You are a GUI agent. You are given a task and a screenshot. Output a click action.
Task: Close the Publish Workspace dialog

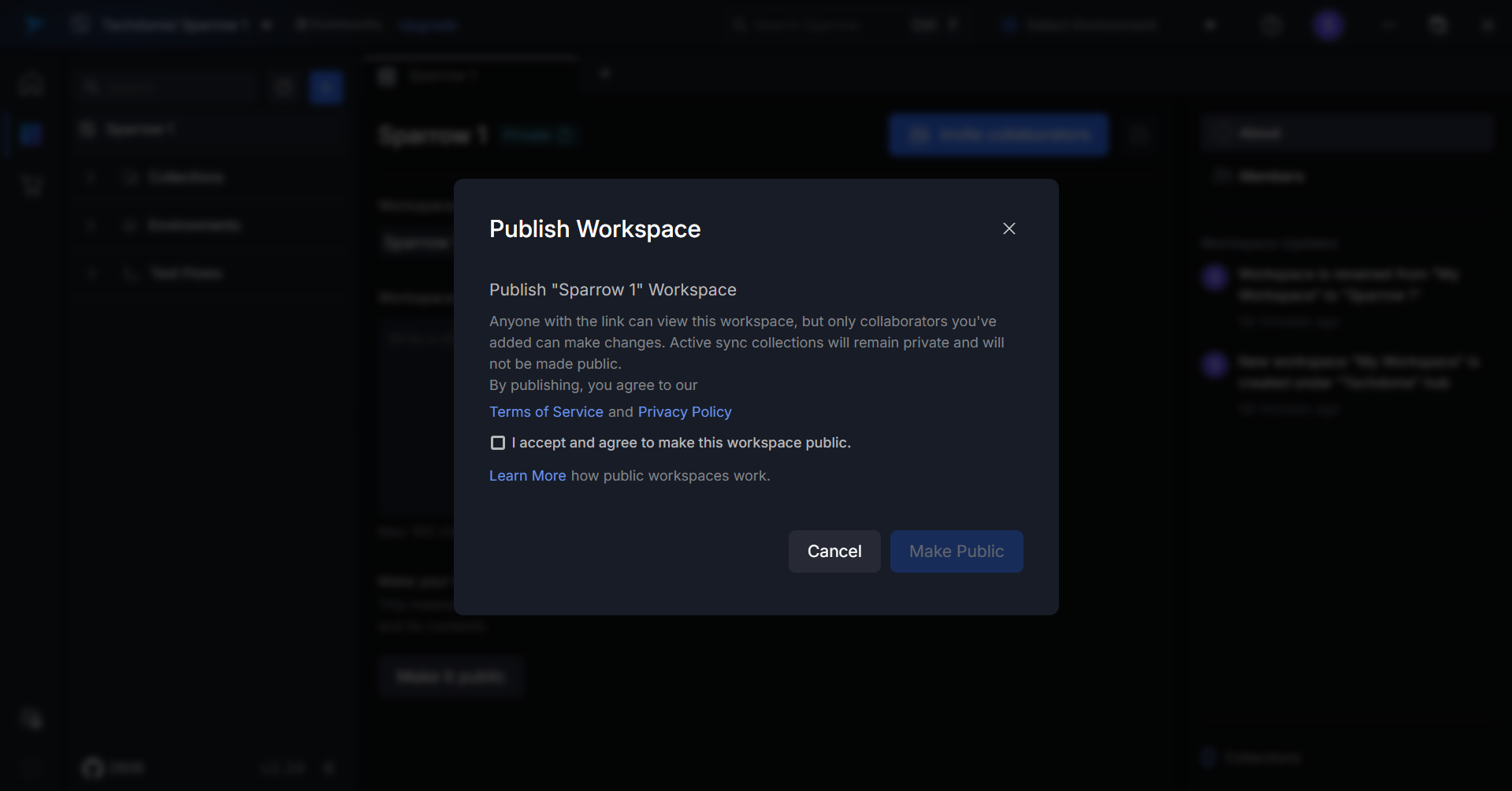[x=1009, y=228]
